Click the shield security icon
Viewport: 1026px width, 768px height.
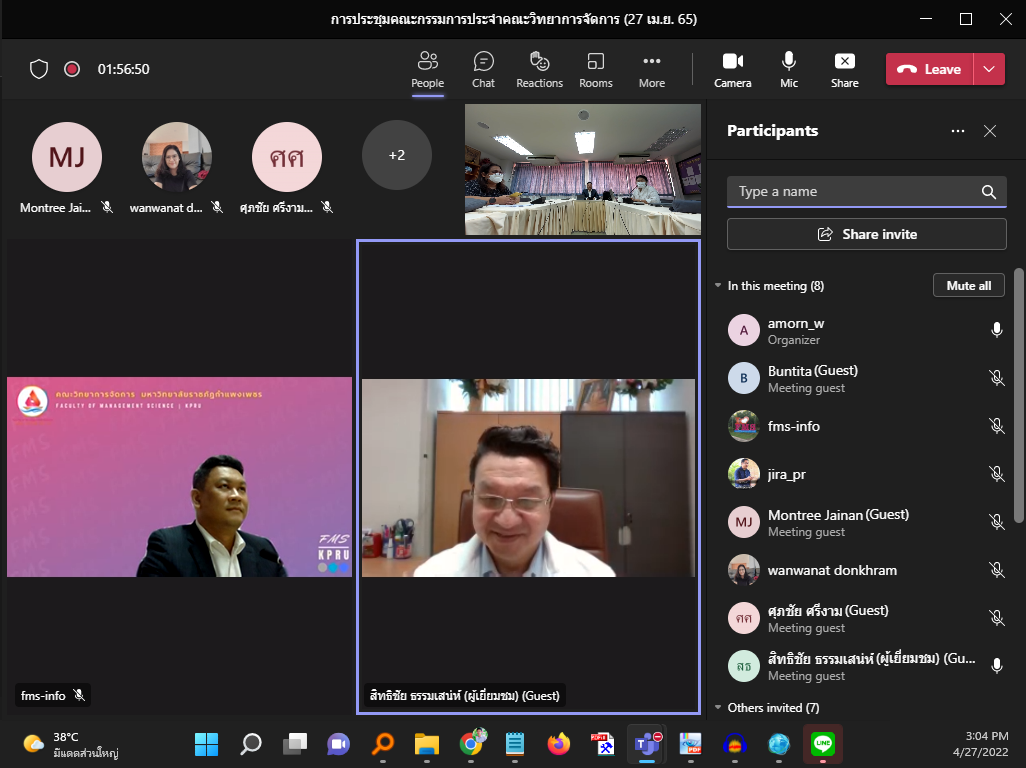click(x=39, y=69)
